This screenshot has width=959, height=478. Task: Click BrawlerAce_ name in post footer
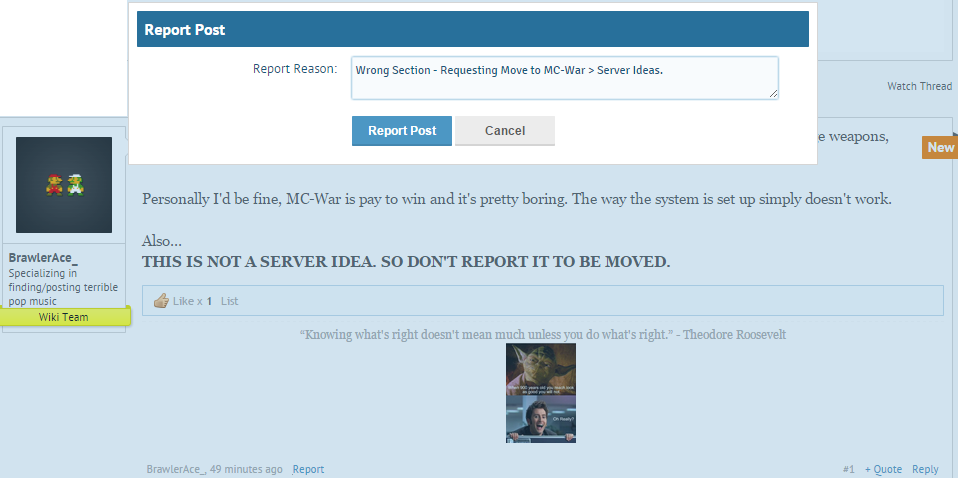coord(176,469)
